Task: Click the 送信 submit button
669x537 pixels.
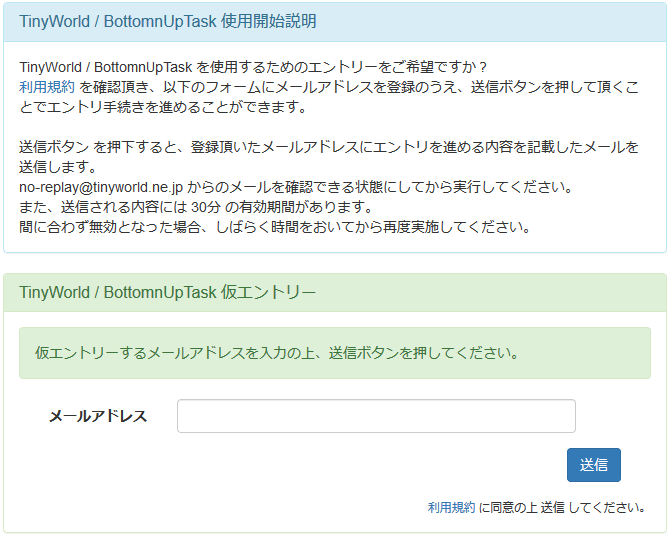Action: tap(593, 465)
